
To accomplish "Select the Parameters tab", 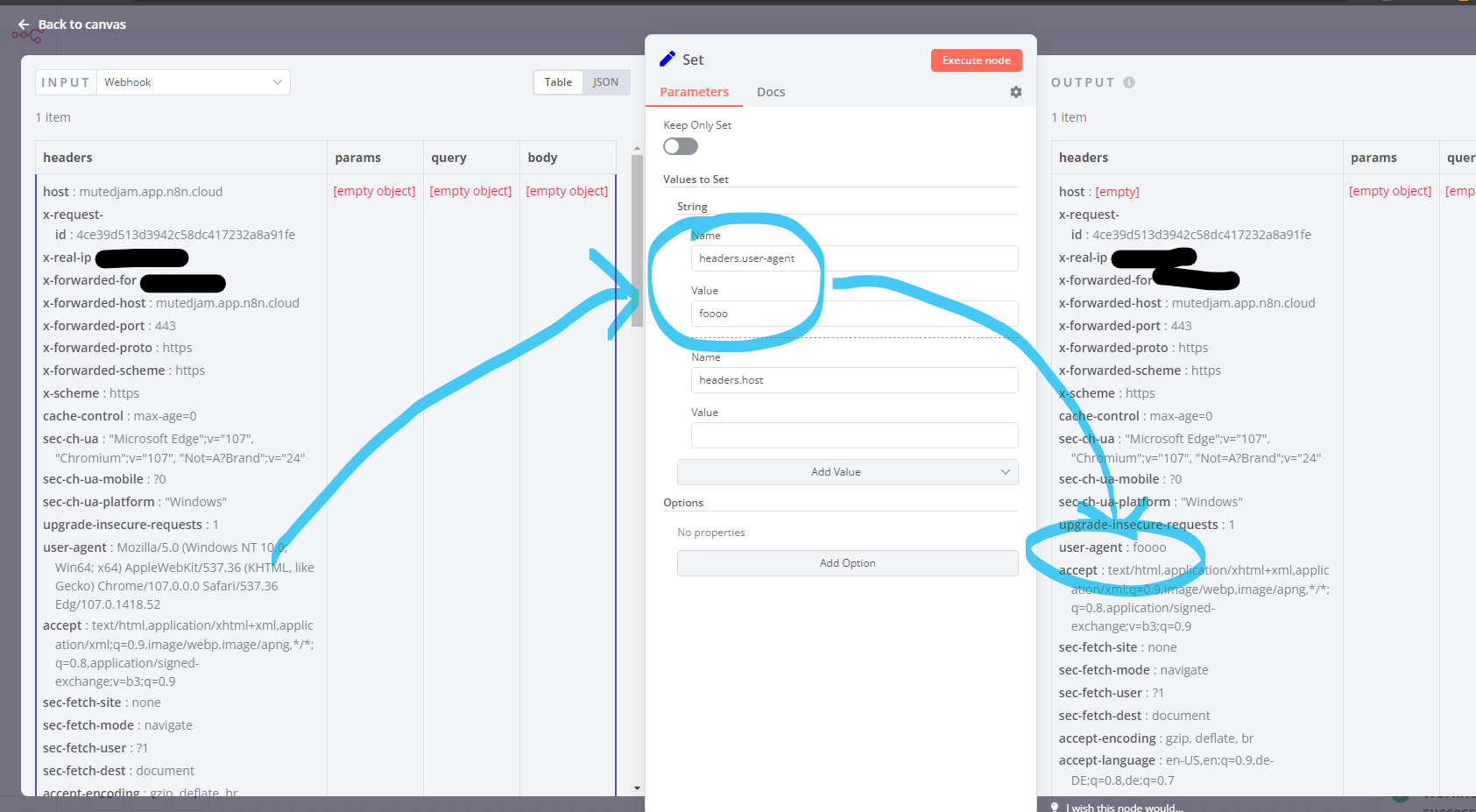I will click(x=694, y=92).
